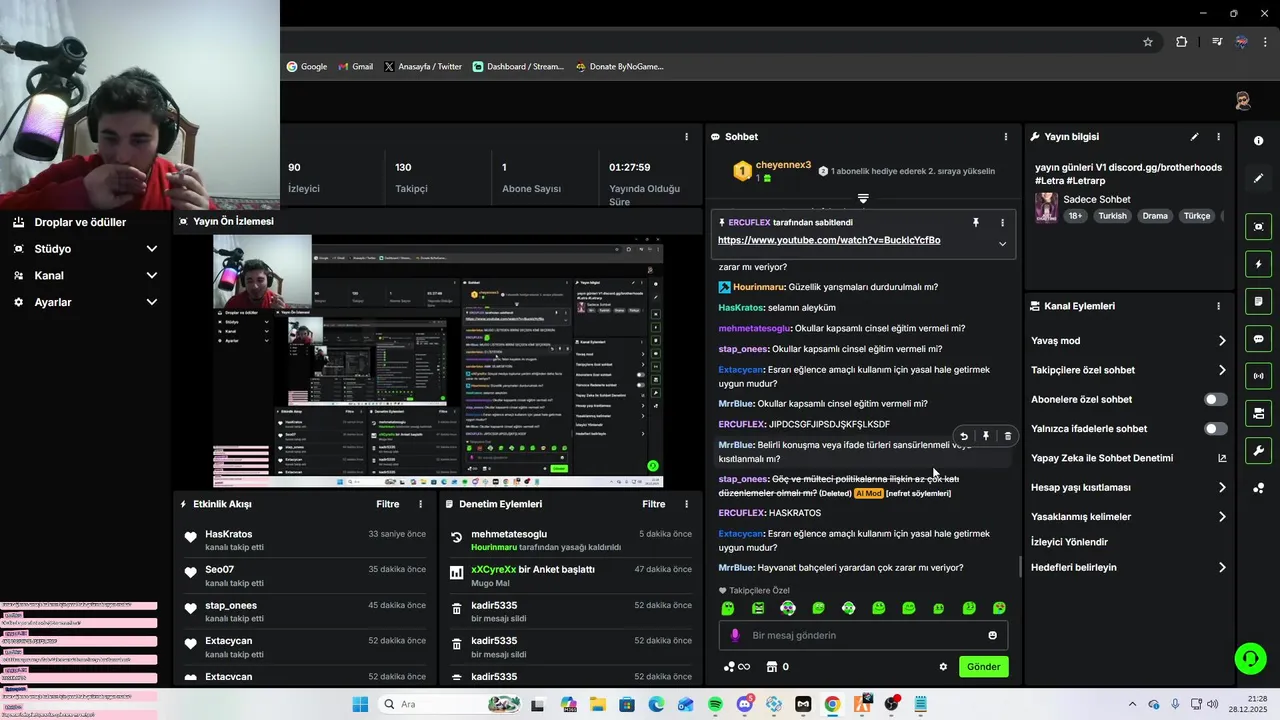Click the message input field

863,635
